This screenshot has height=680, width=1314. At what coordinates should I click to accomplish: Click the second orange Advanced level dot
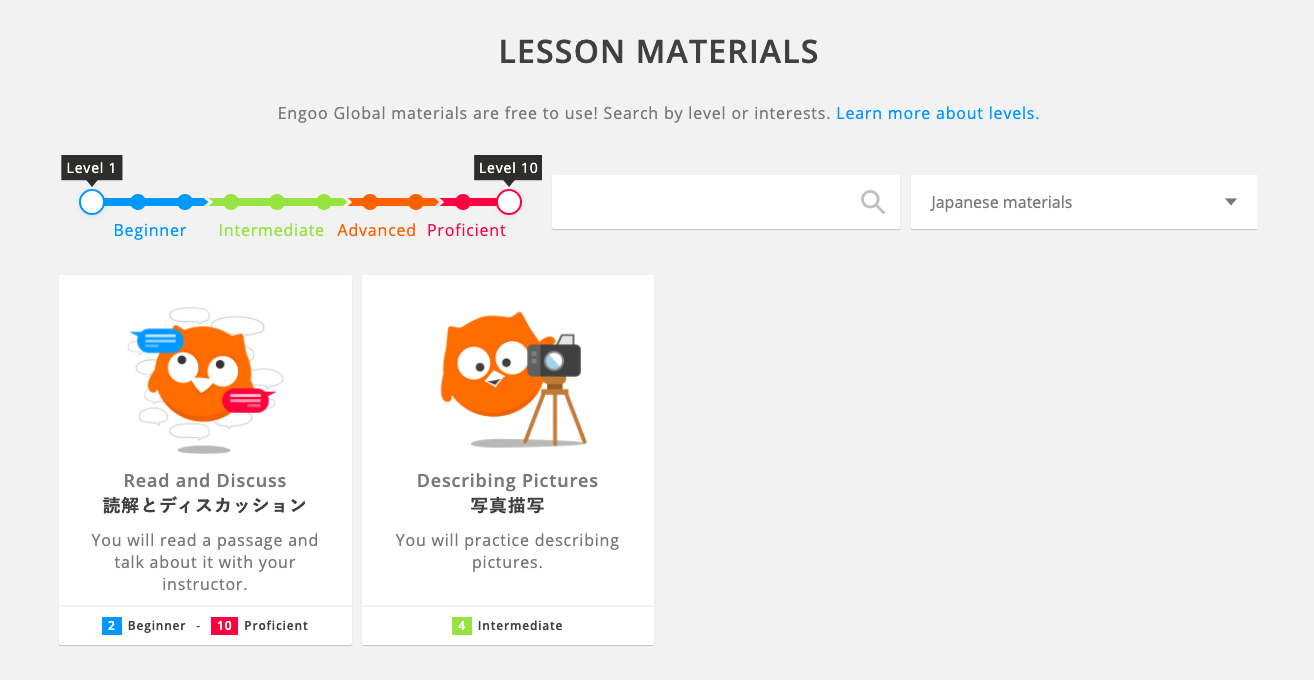pos(416,202)
